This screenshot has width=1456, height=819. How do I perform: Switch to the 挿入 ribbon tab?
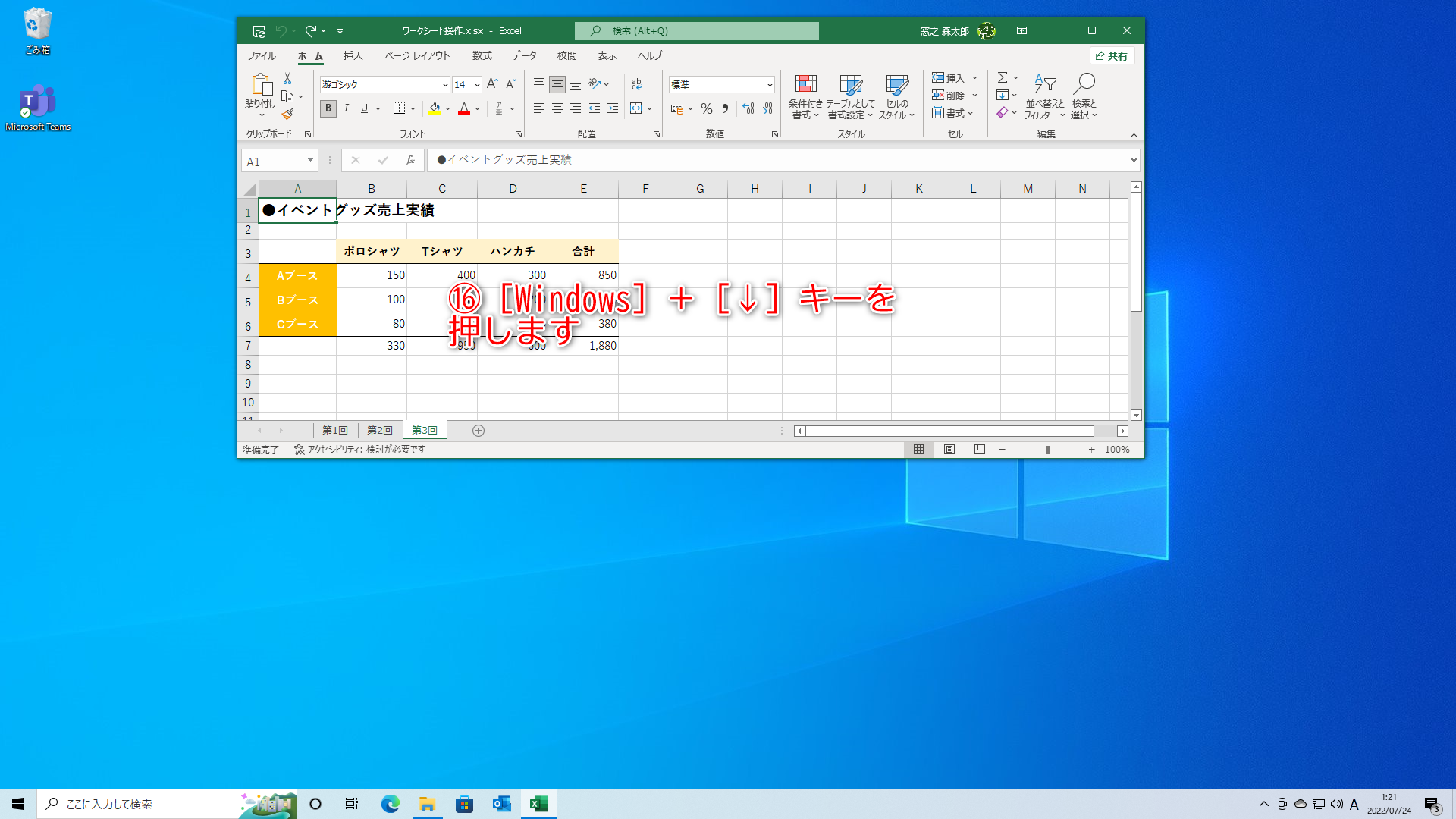pyautogui.click(x=352, y=55)
